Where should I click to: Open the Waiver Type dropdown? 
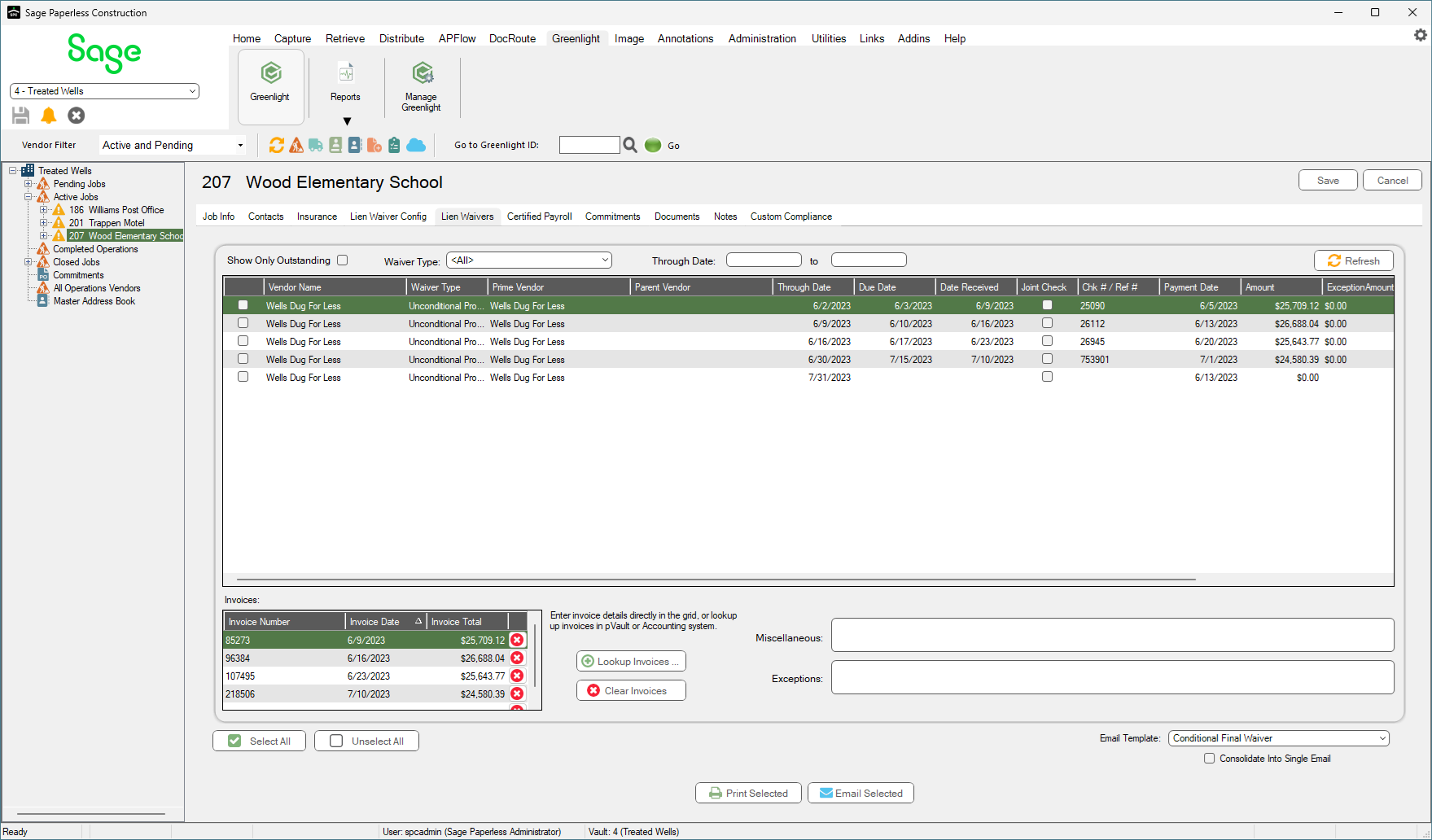click(529, 260)
